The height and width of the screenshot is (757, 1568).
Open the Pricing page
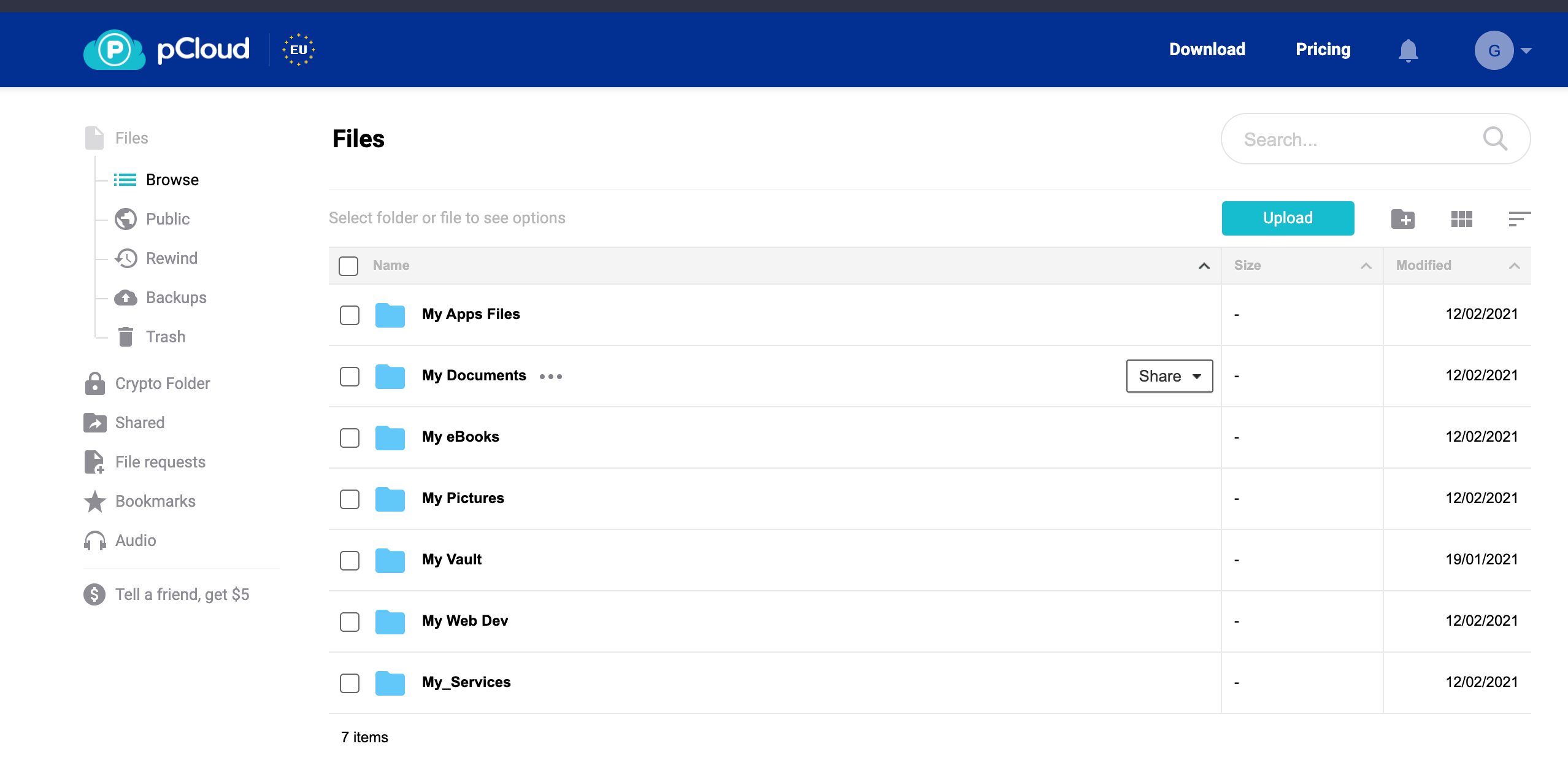click(x=1322, y=49)
